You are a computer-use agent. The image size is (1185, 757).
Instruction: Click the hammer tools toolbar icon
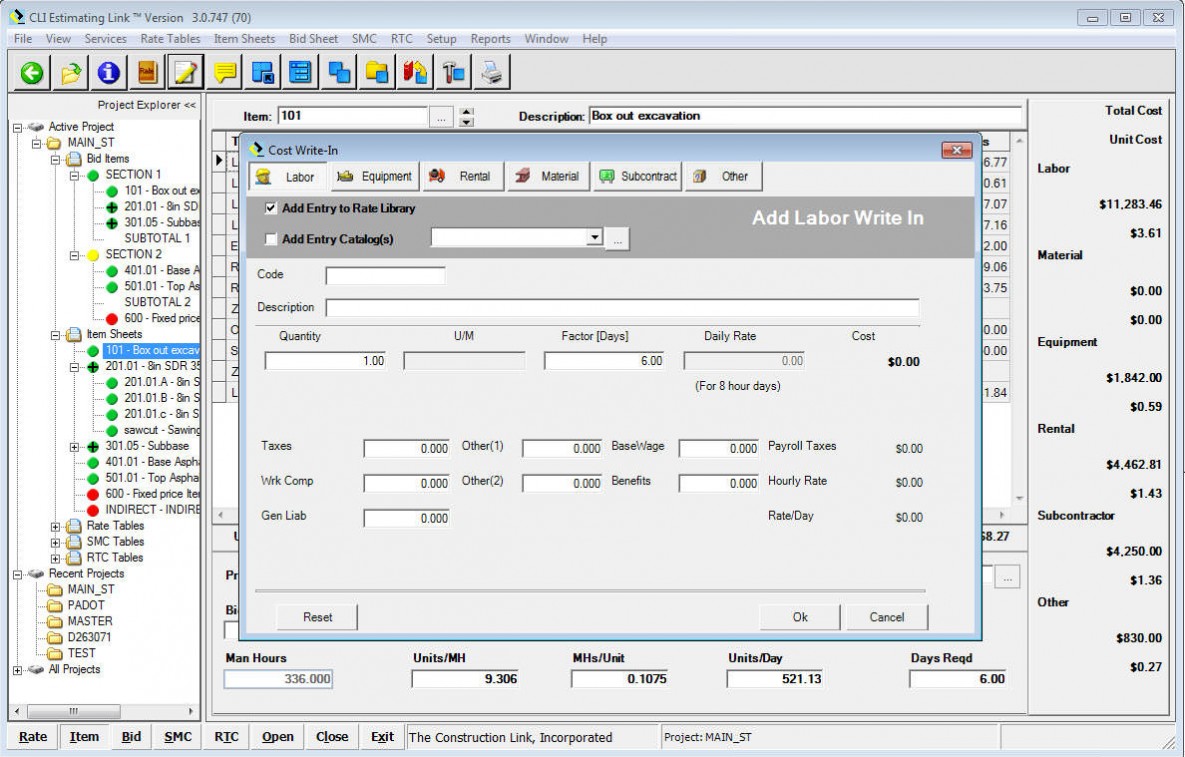pos(453,73)
